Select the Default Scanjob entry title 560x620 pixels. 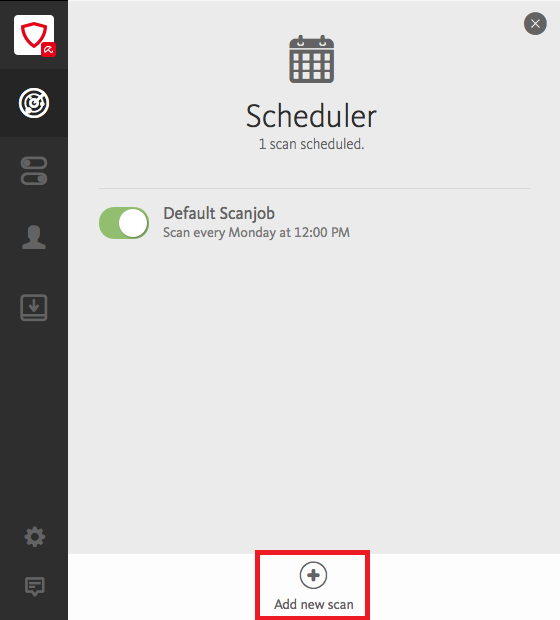coord(219,214)
